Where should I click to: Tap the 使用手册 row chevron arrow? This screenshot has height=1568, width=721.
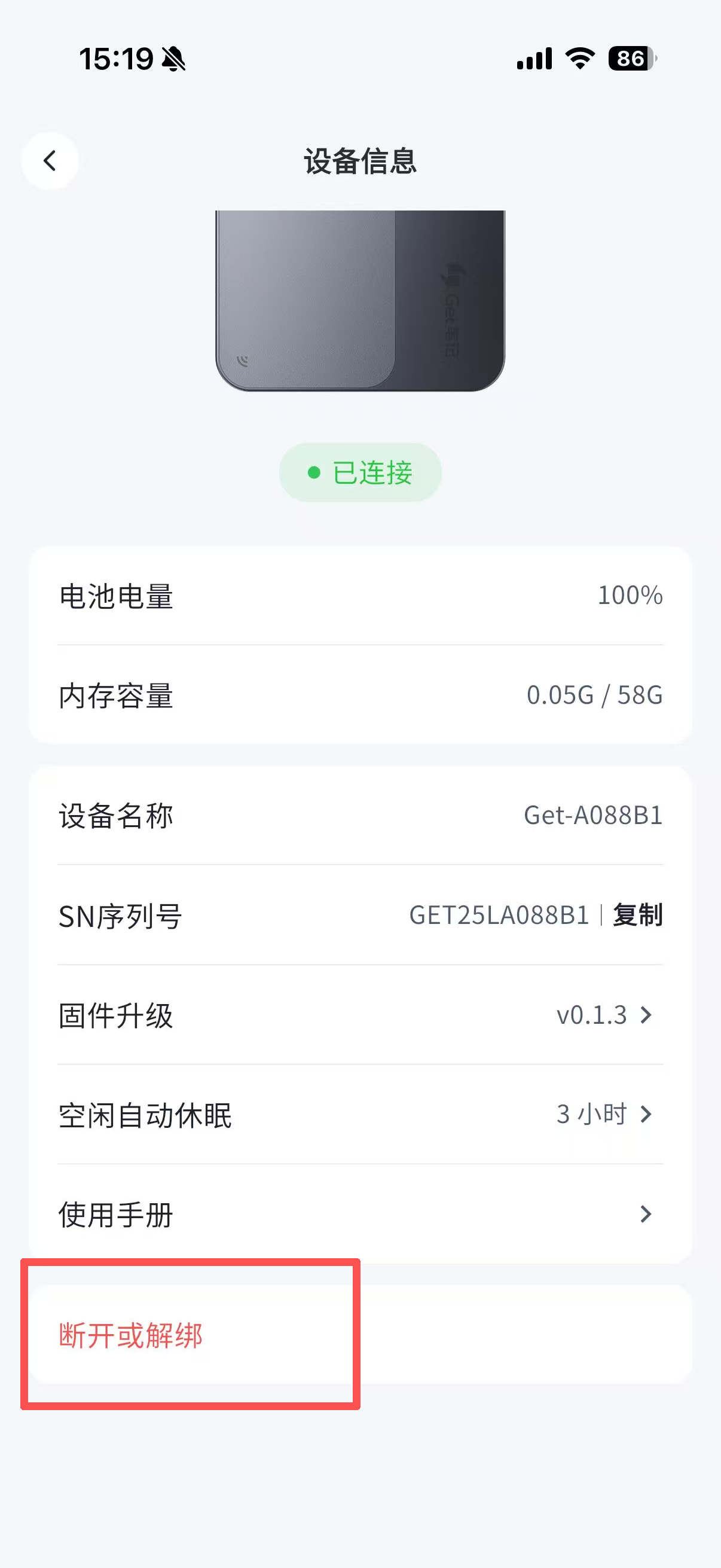coord(646,1215)
